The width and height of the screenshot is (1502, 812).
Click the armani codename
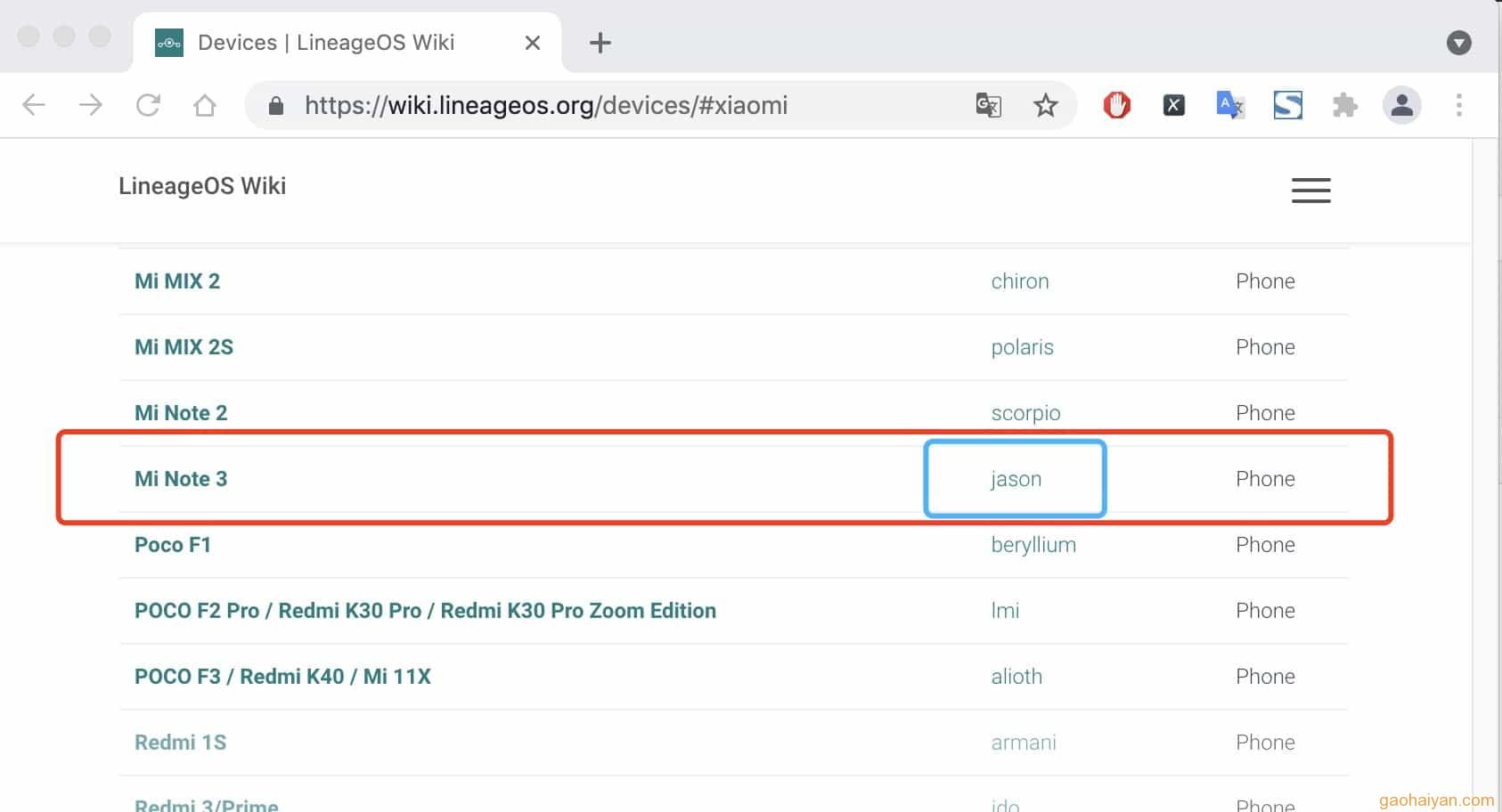click(1024, 742)
